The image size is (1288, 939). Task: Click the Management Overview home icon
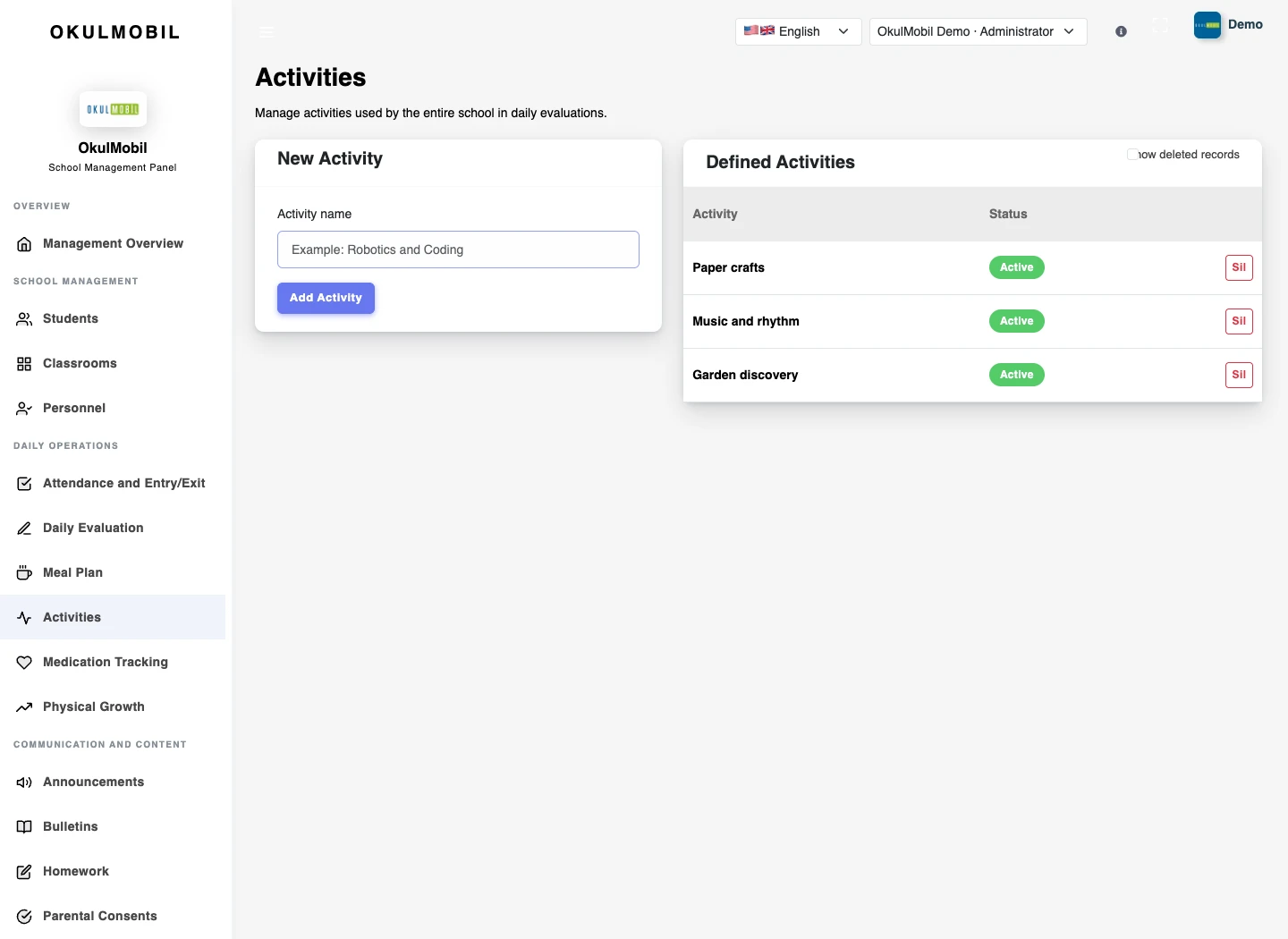[24, 244]
